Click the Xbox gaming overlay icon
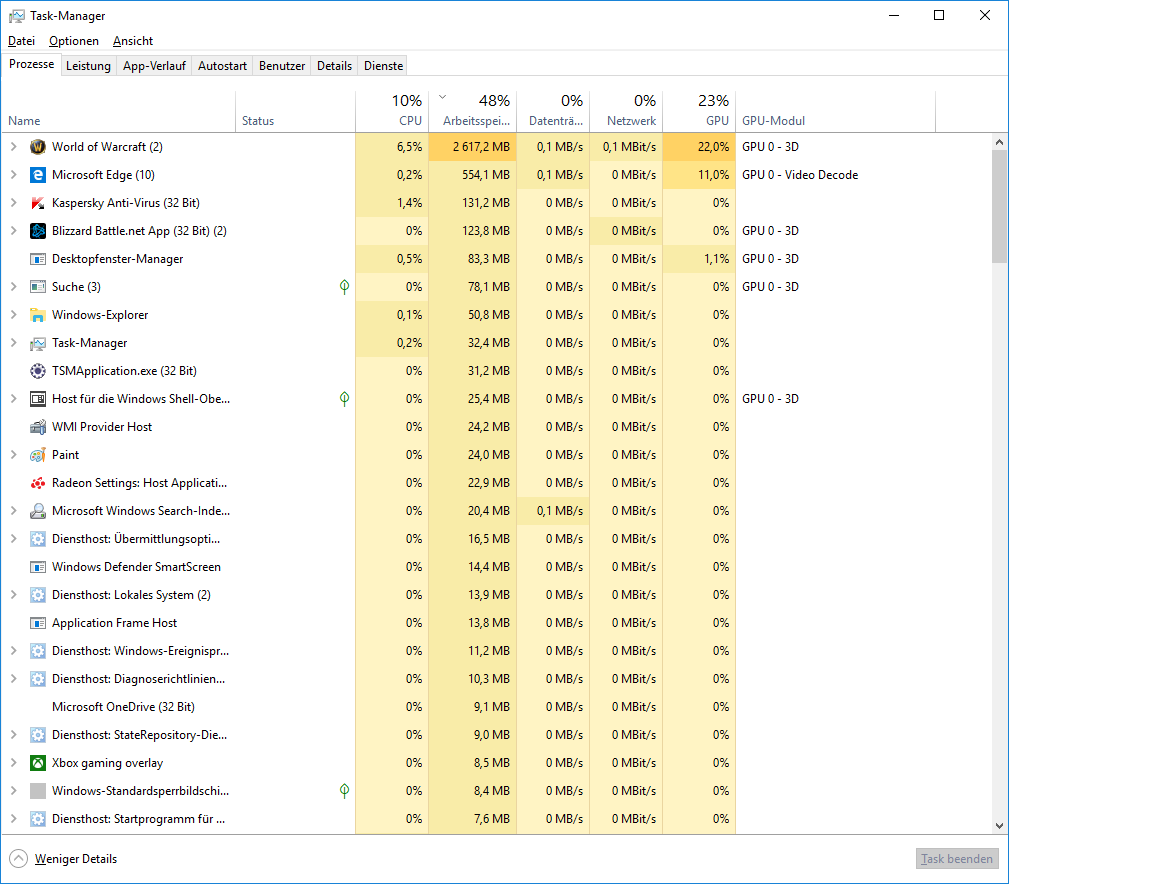Viewport: 1152px width, 884px height. (x=37, y=763)
